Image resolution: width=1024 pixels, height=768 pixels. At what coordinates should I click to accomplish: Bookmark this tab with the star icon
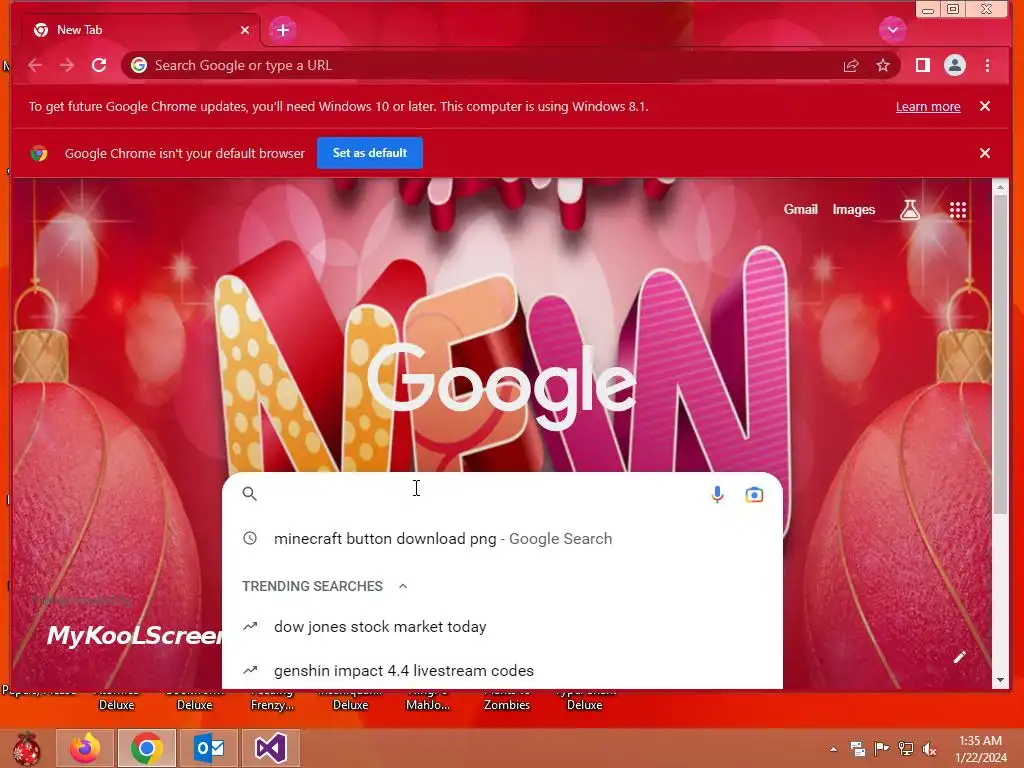883,65
